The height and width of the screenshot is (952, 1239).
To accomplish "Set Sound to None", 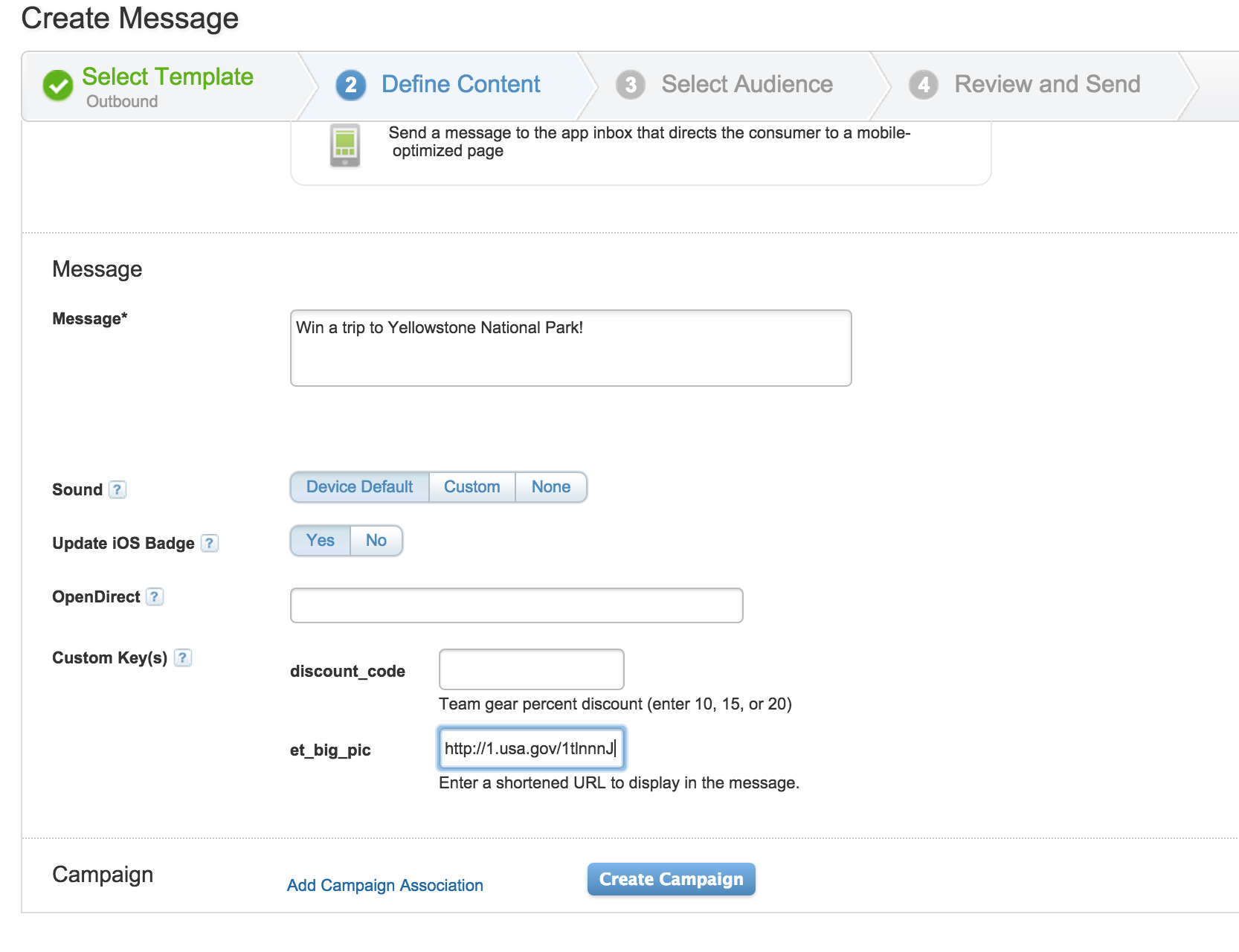I will point(550,487).
